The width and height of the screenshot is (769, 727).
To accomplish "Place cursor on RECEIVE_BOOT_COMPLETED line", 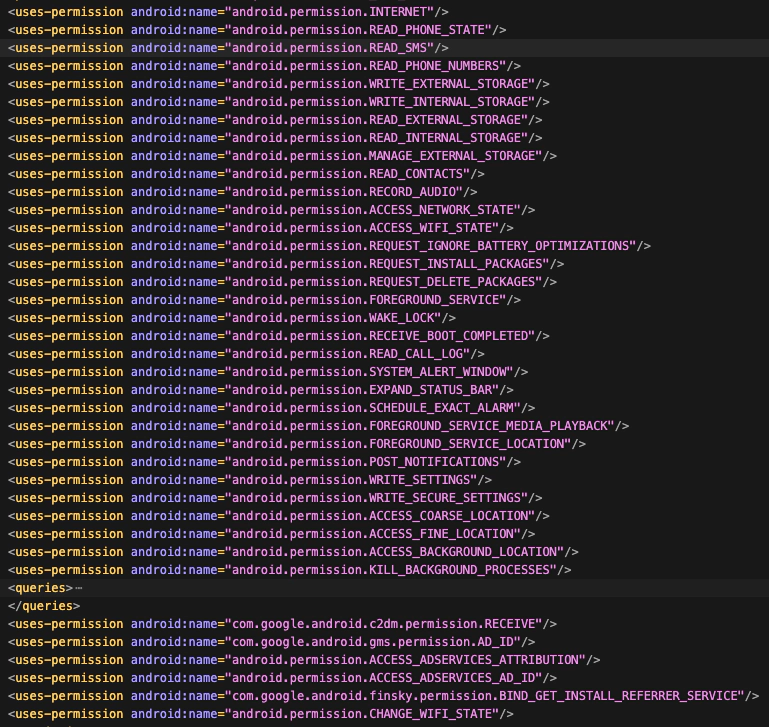I will [x=386, y=336].
